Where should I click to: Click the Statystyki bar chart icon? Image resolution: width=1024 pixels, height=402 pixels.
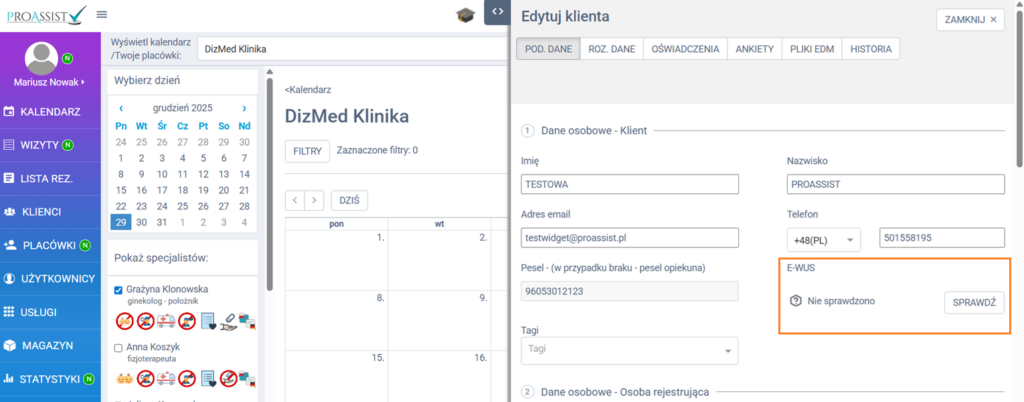(9, 379)
